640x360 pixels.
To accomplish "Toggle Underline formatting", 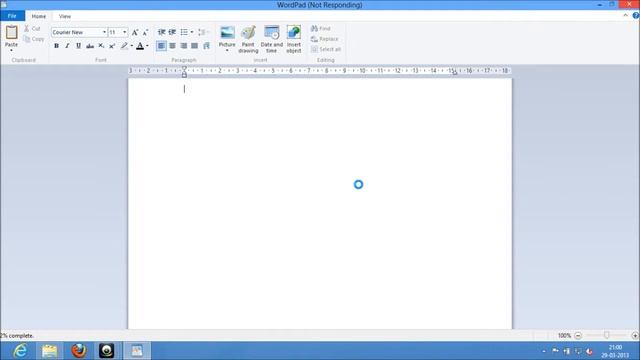I will pyautogui.click(x=78, y=46).
